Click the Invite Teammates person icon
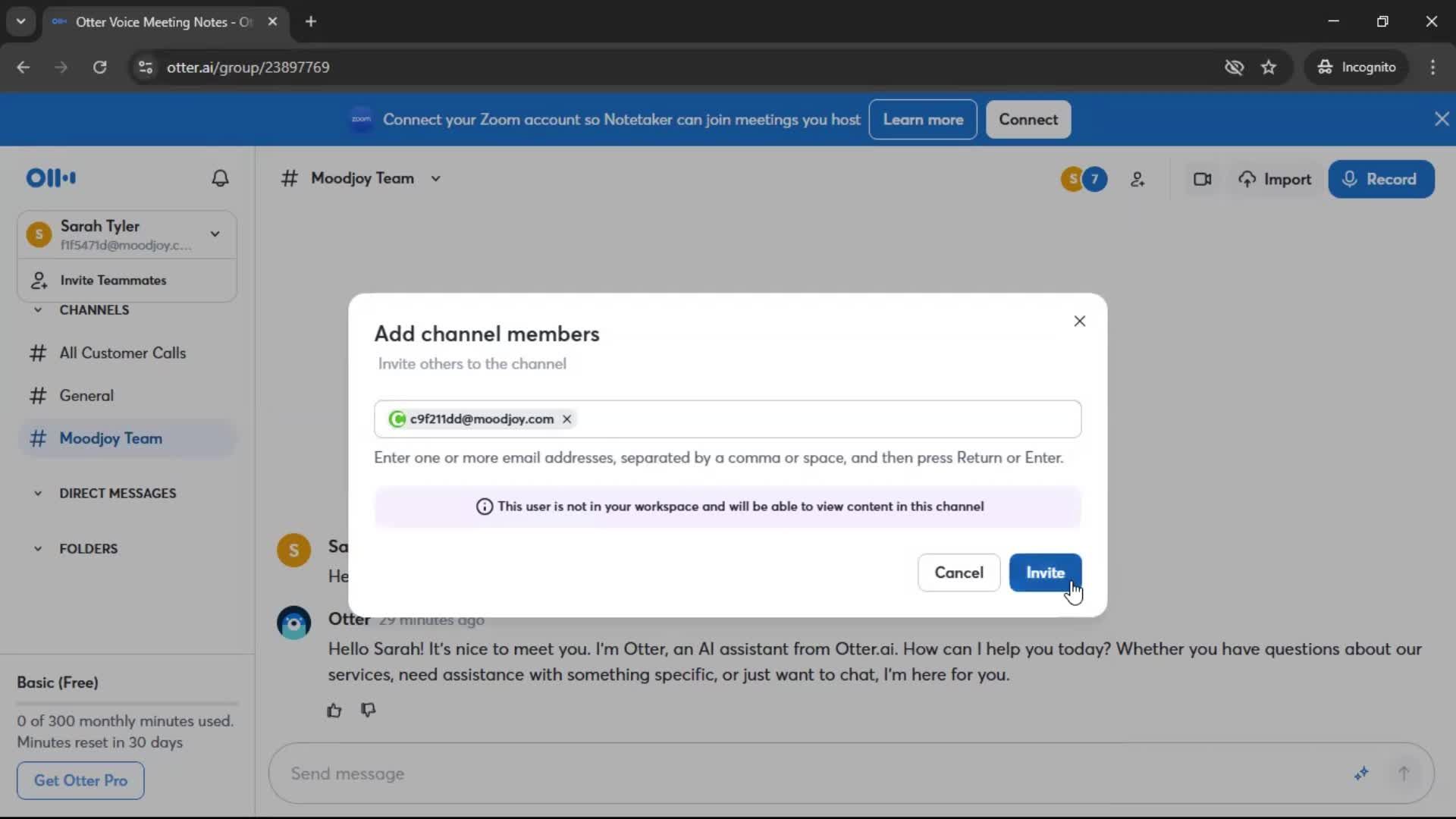 pyautogui.click(x=39, y=281)
